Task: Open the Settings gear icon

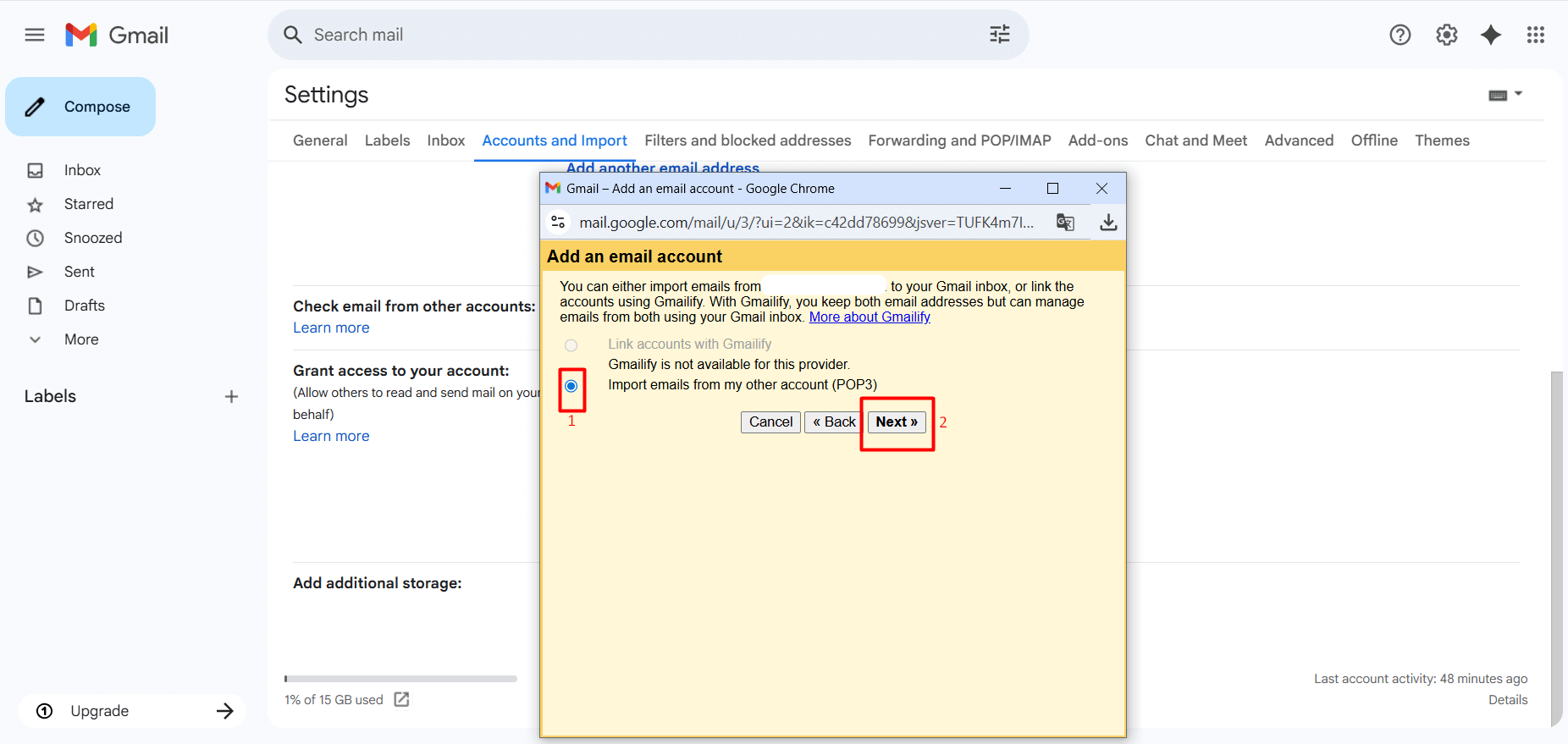Action: tap(1447, 35)
